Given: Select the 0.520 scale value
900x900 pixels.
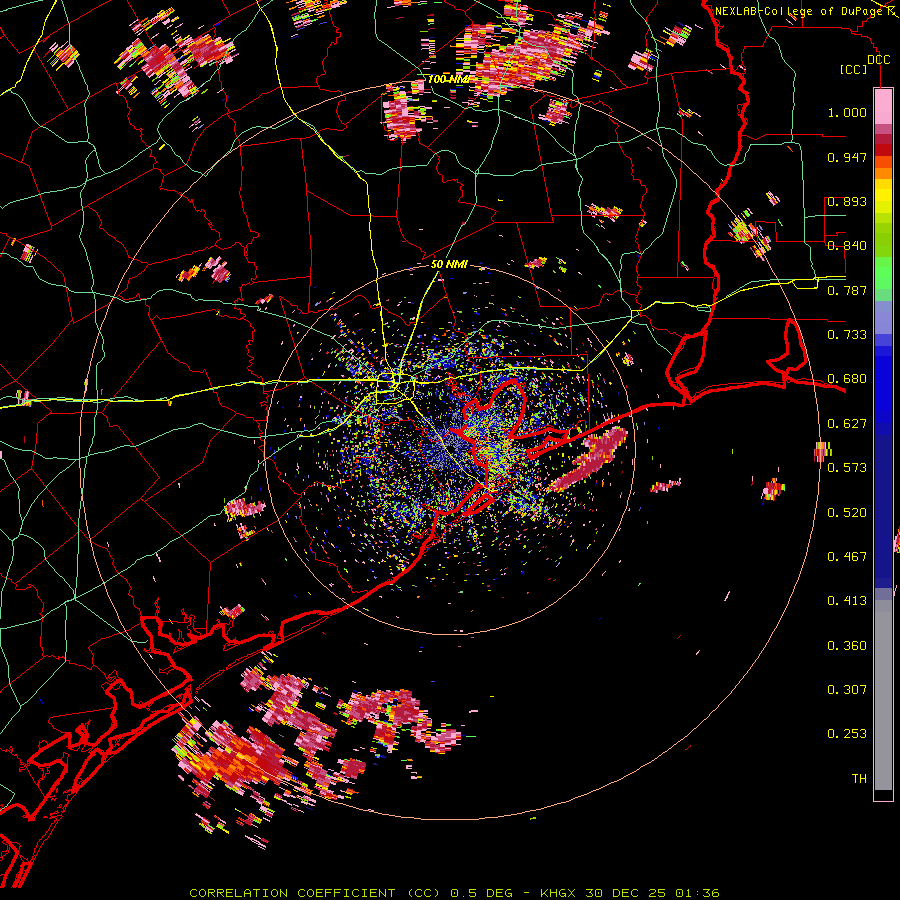Looking at the screenshot, I should pyautogui.click(x=847, y=513).
